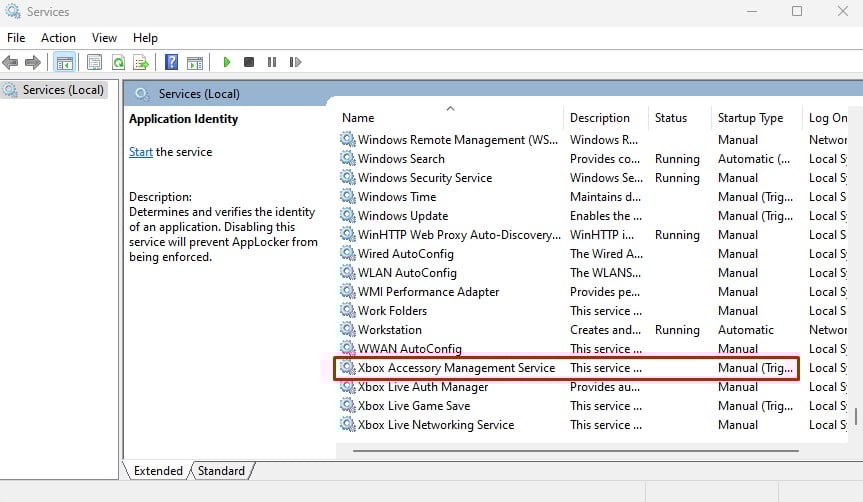Viewport: 863px width, 502px height.
Task: Sort the list by the Name column header
Action: click(x=450, y=118)
